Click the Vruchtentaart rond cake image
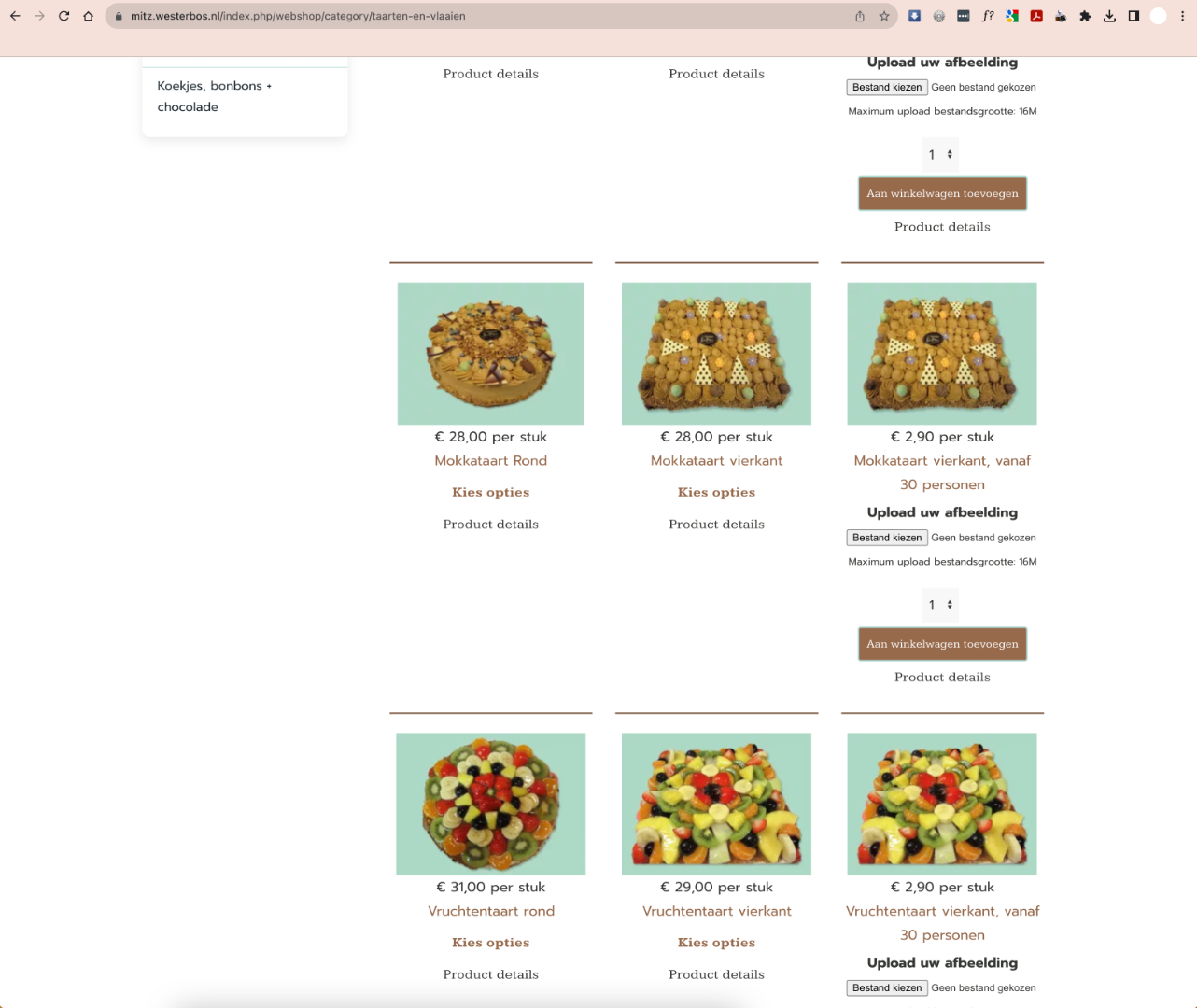The width and height of the screenshot is (1197, 1008). [491, 804]
